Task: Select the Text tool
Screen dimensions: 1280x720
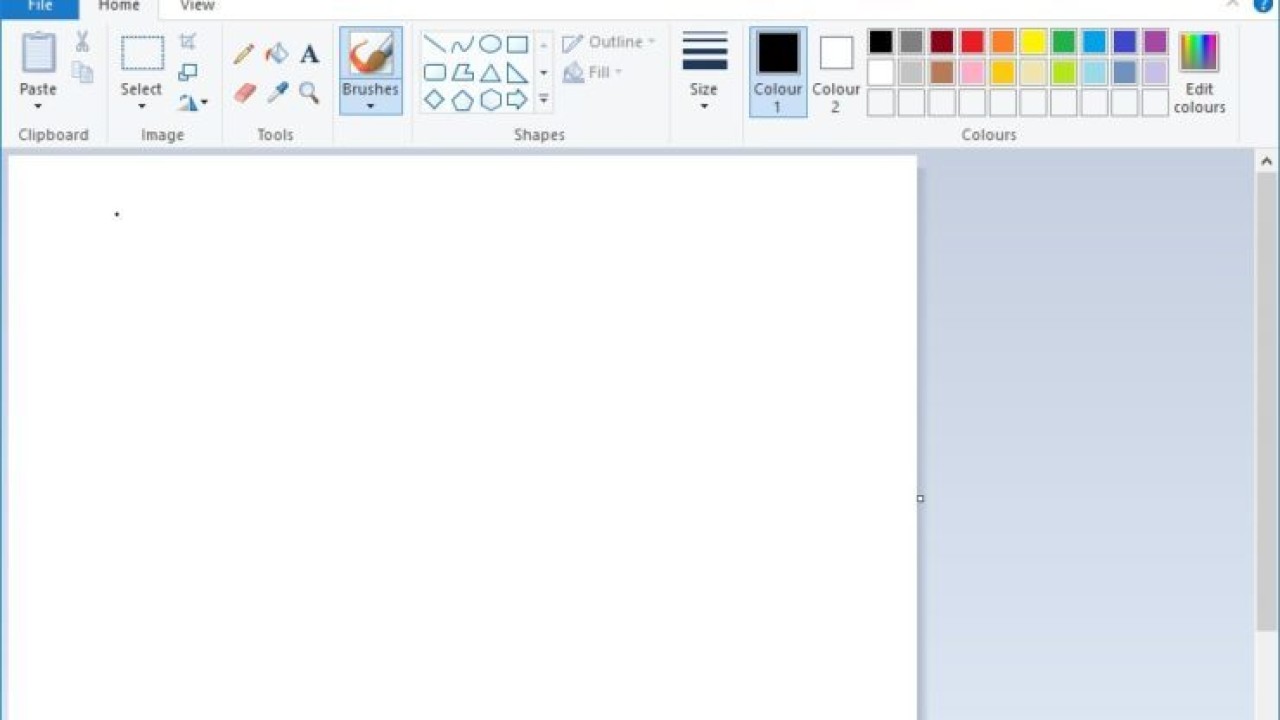Action: point(309,54)
